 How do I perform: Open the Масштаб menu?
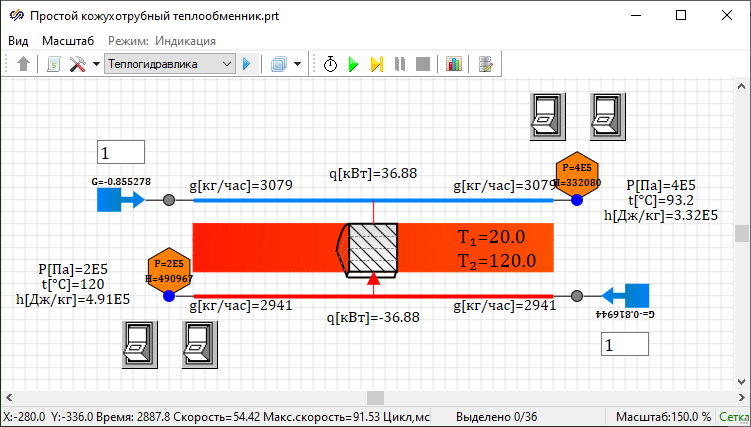tap(67, 41)
